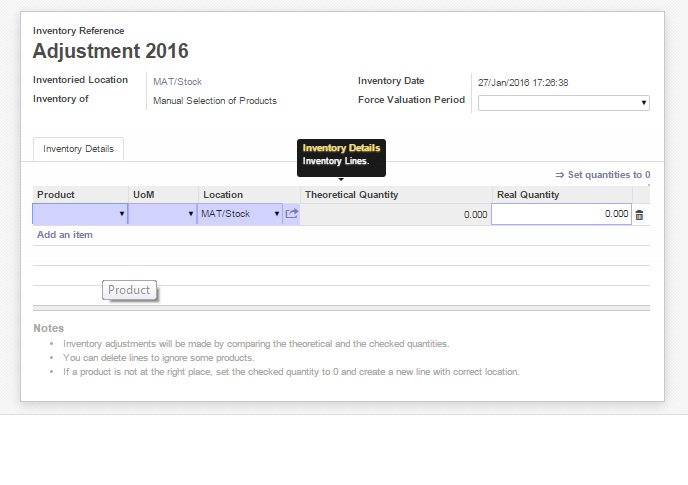Viewport: 688px width, 485px height.
Task: Open the MAT/Stock inventoried location link
Action: (x=177, y=82)
